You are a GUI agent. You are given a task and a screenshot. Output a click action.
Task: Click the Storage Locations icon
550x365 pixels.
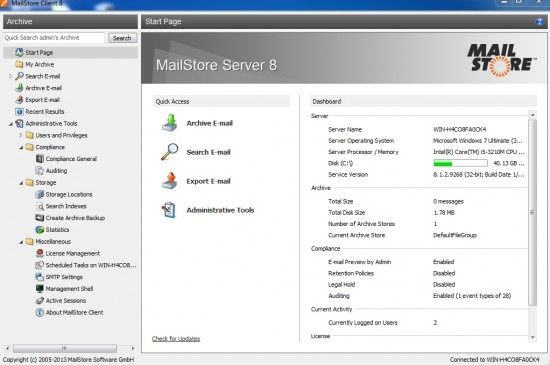[40, 194]
